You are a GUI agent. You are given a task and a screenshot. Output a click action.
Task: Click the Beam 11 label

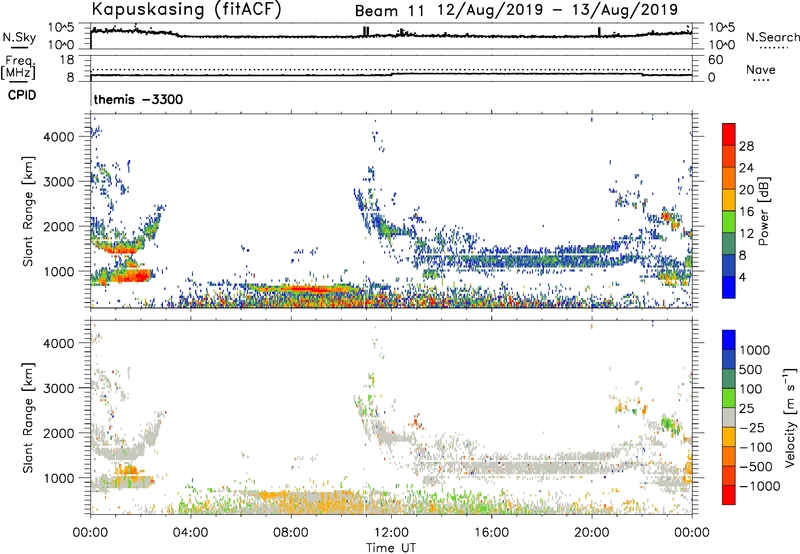(x=389, y=11)
